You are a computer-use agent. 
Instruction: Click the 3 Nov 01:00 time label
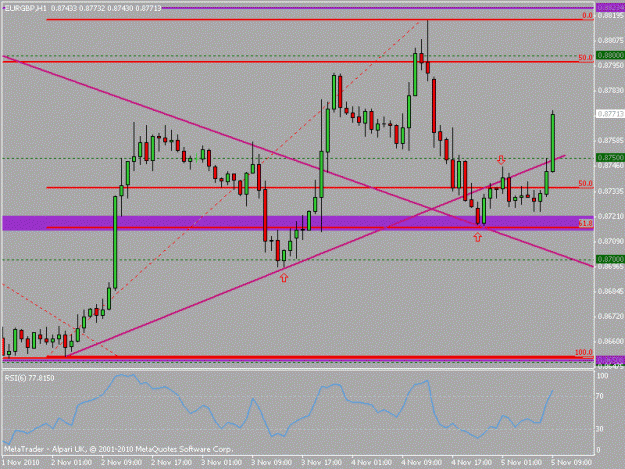click(222, 463)
